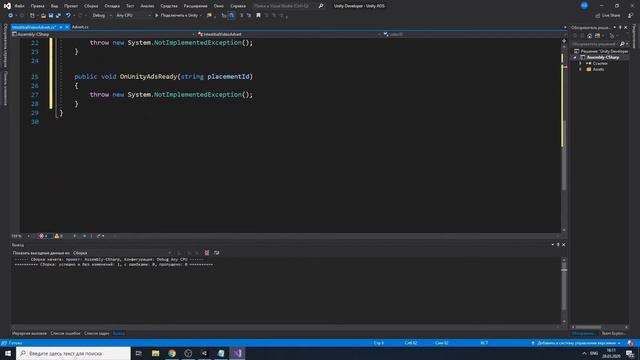Click the Save All icon
This screenshot has height=360, width=640.
tap(58, 16)
